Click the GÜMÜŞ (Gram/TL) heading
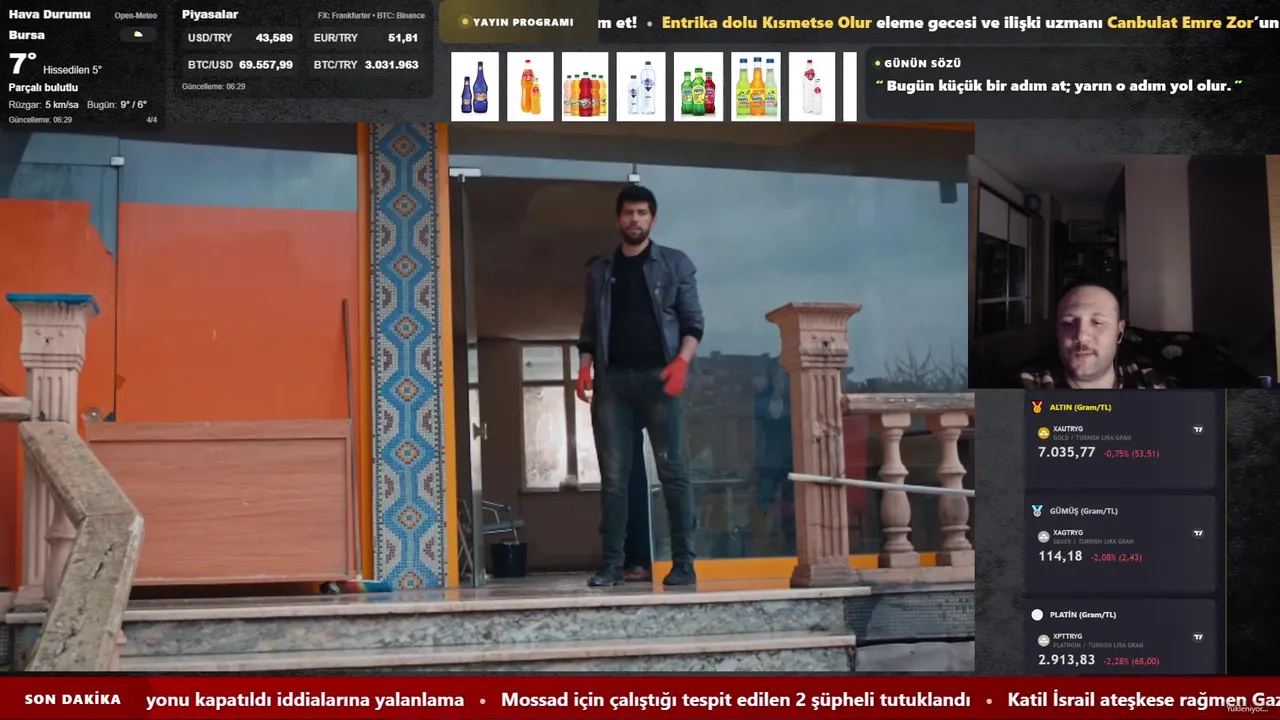Screen dimensions: 1280x720 [x=1084, y=511]
